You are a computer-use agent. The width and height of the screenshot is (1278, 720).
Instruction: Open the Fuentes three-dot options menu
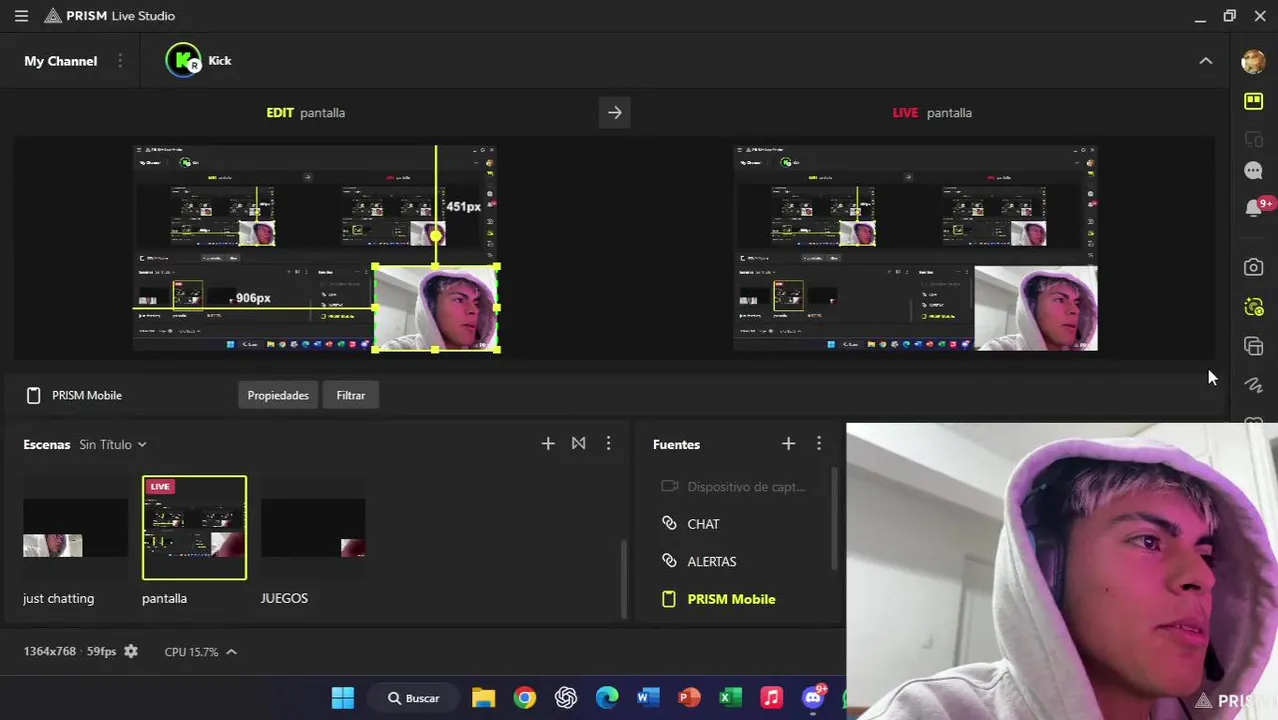(818, 443)
